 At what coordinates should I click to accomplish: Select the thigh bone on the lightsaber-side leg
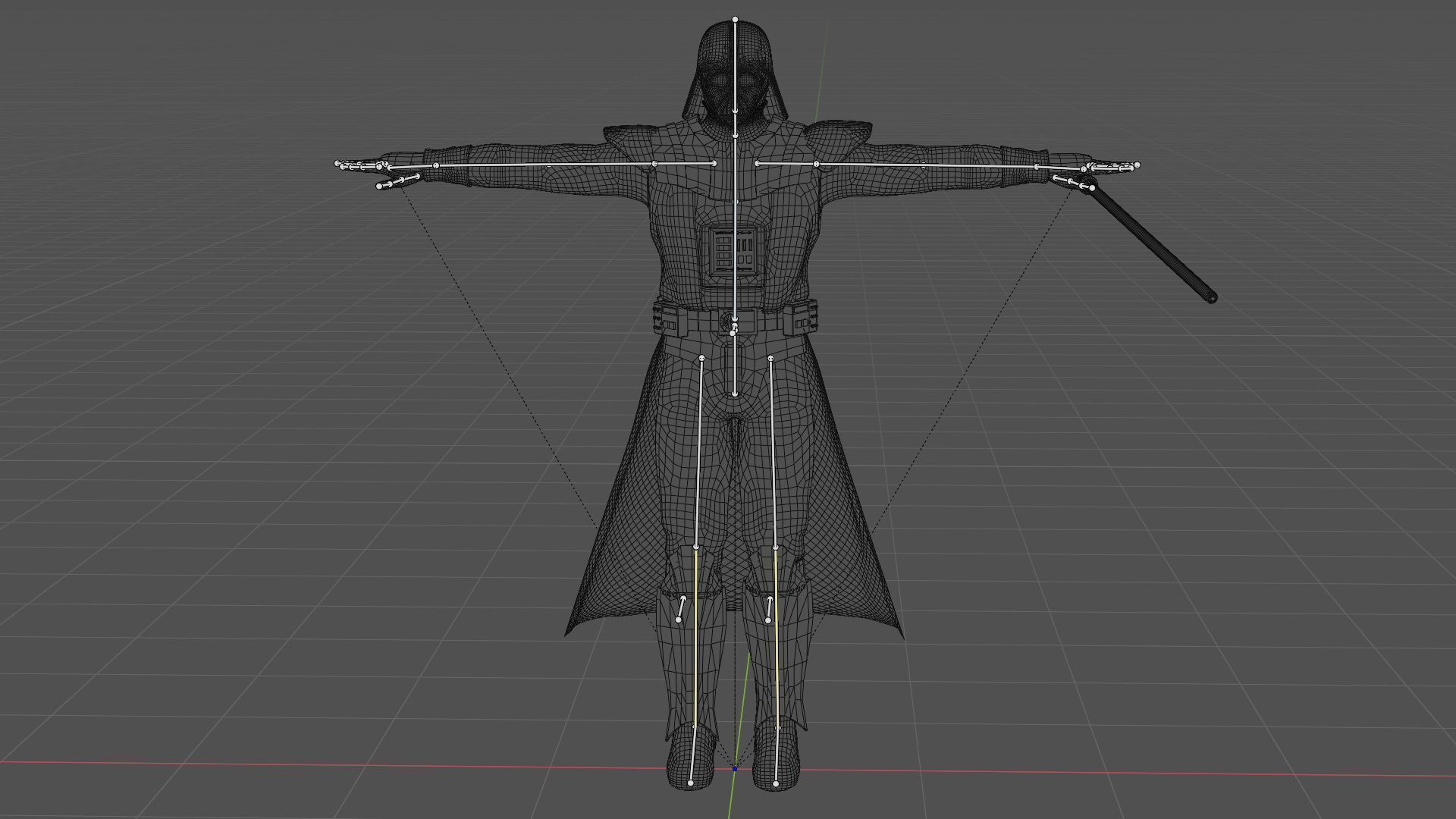tap(773, 452)
